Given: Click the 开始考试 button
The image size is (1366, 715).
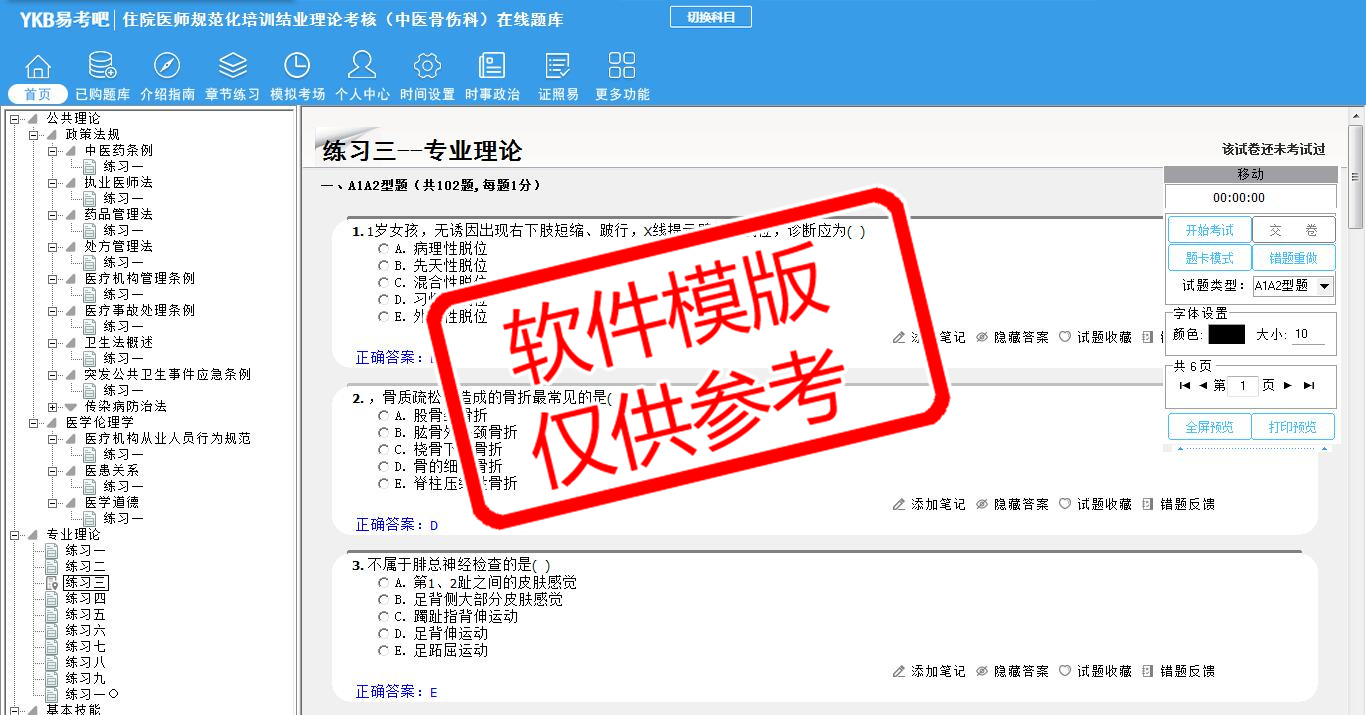Looking at the screenshot, I should click(1209, 230).
